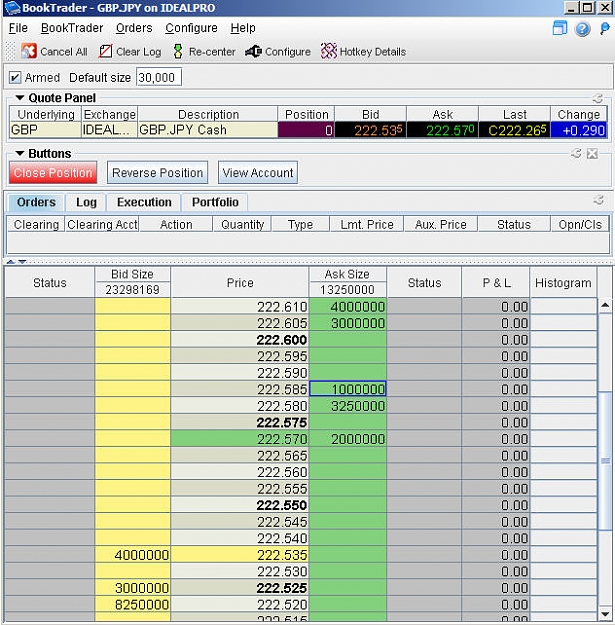Click the ladder vertical scrollbar thumb
The height and width of the screenshot is (625, 615).
tap(605, 461)
